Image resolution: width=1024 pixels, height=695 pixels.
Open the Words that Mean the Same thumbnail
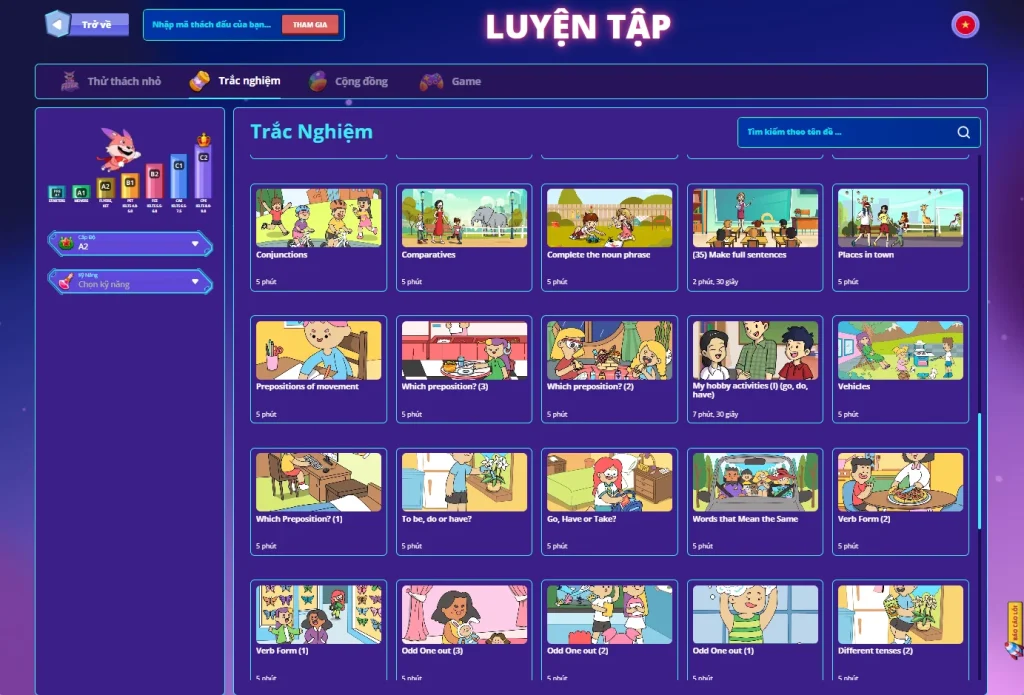(x=755, y=482)
